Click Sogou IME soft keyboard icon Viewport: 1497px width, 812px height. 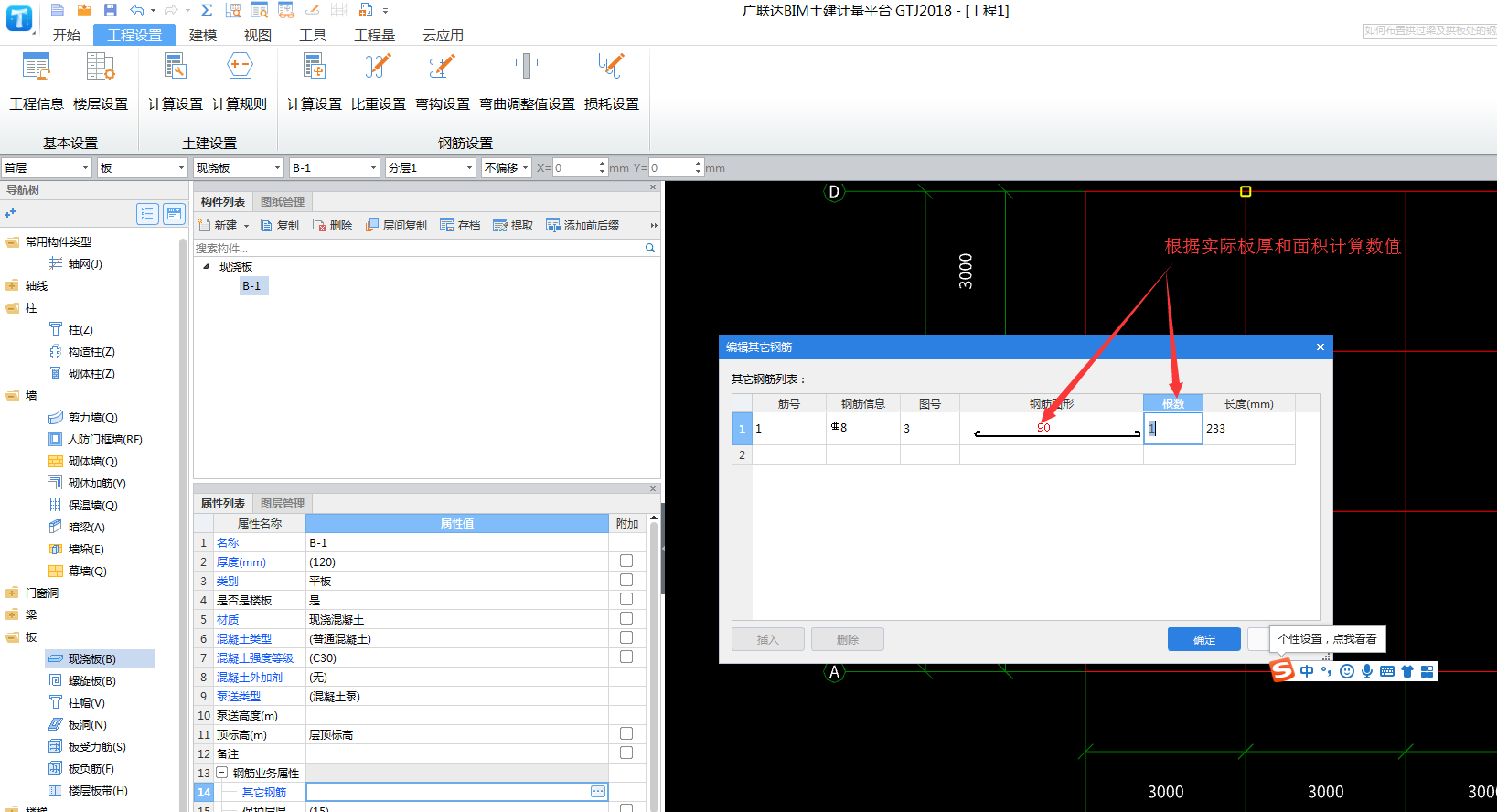(x=1387, y=671)
